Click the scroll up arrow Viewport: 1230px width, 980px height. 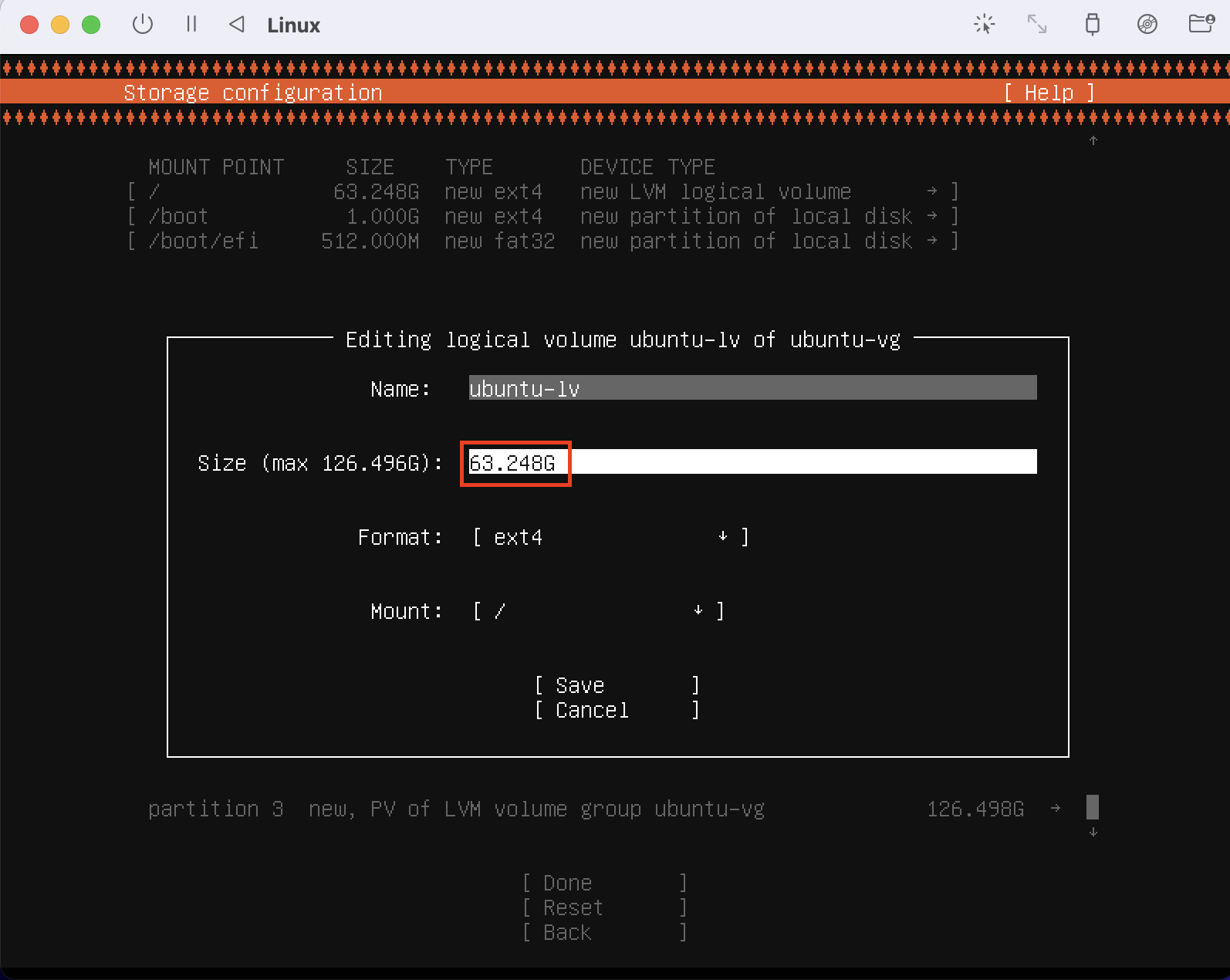(1093, 140)
